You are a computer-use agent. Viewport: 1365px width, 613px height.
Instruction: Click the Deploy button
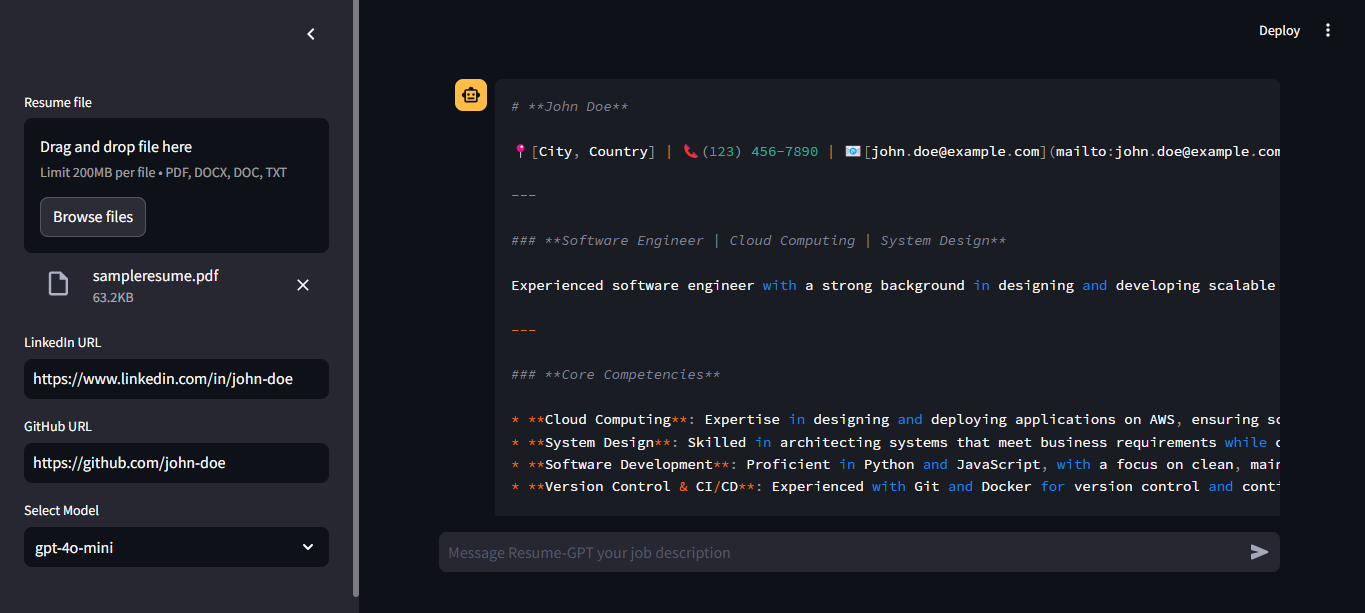(1279, 30)
